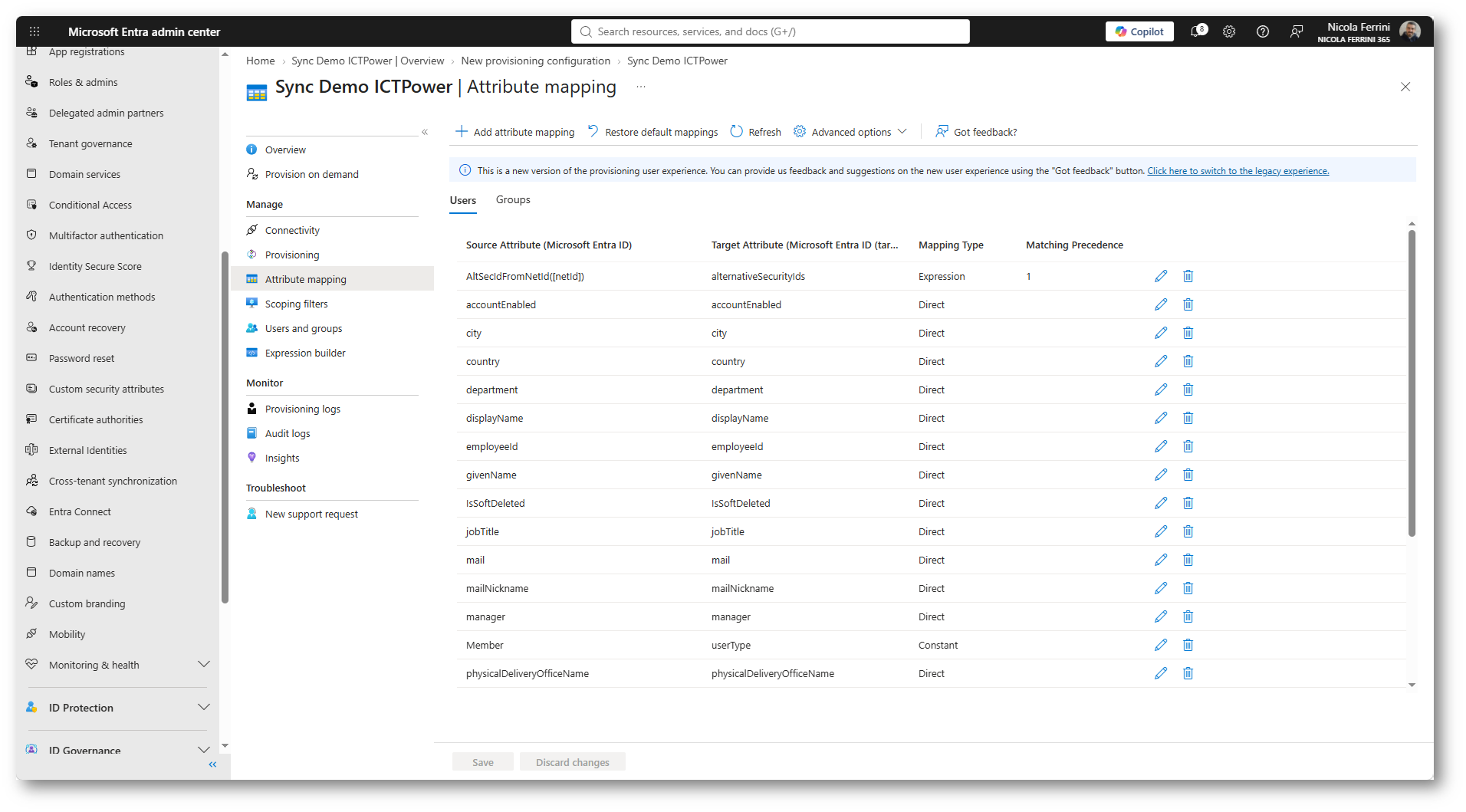This screenshot has width=1466, height=812.
Task: Open the app launcher waffle icon
Action: point(35,31)
